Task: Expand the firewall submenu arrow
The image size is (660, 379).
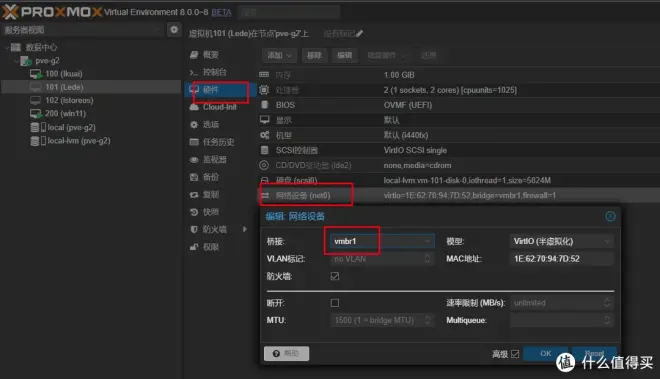Action: [x=245, y=229]
